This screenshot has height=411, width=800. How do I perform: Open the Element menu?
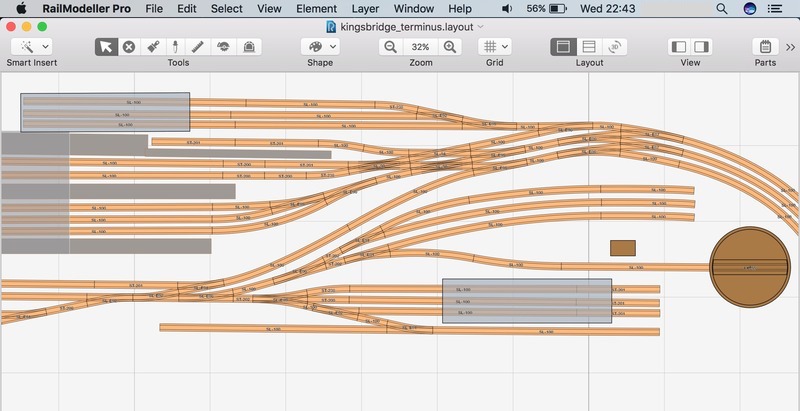click(x=316, y=8)
